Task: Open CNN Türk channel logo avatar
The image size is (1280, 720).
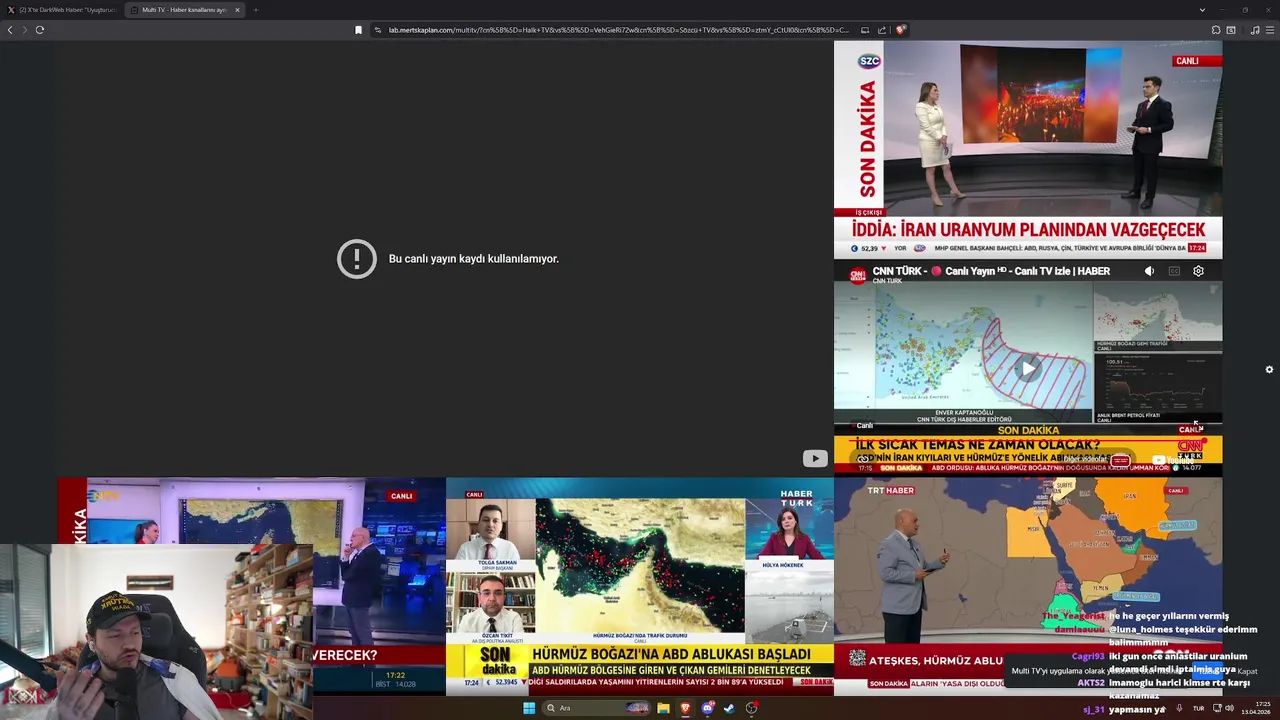Action: pos(858,275)
